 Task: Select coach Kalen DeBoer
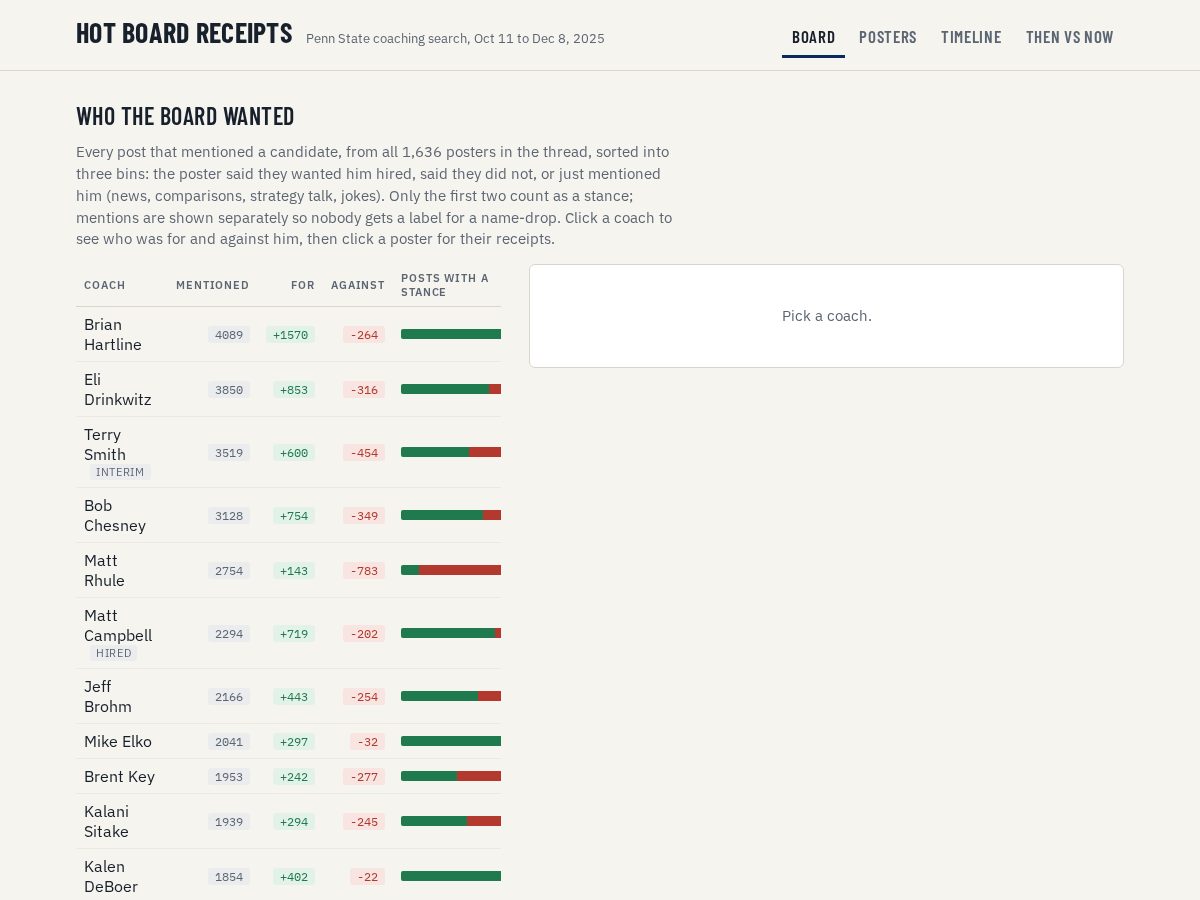(288, 876)
